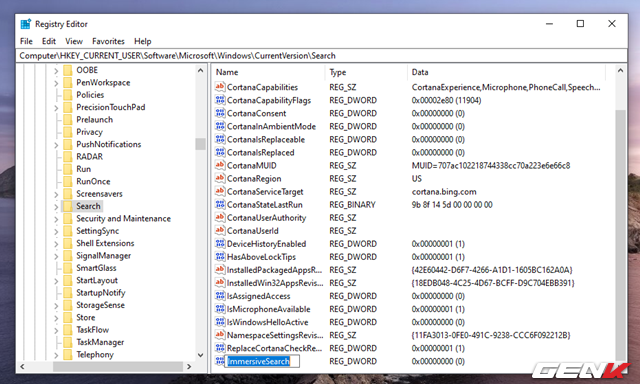Select the Policies key
This screenshot has height=384, width=640.
click(90, 95)
